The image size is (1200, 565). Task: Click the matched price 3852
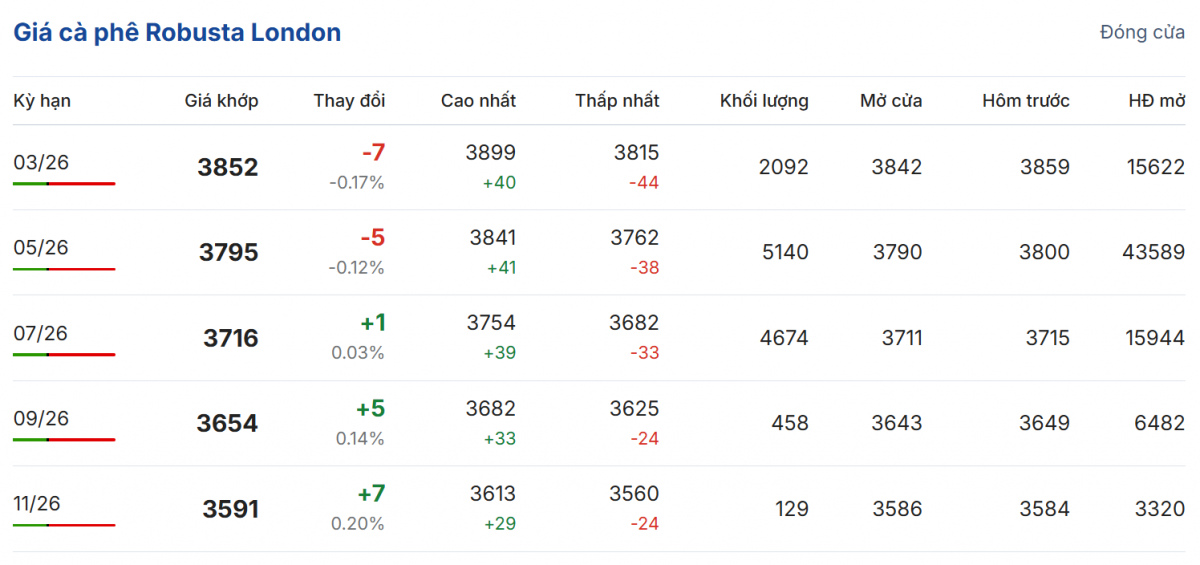click(x=228, y=168)
